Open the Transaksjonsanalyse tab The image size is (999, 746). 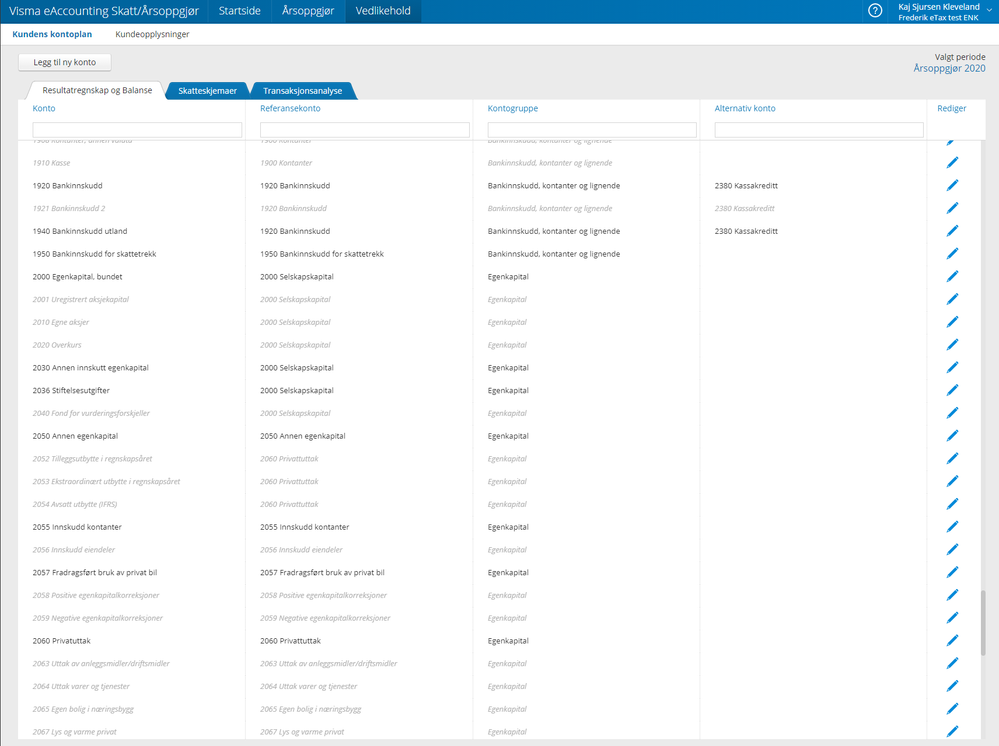303,90
